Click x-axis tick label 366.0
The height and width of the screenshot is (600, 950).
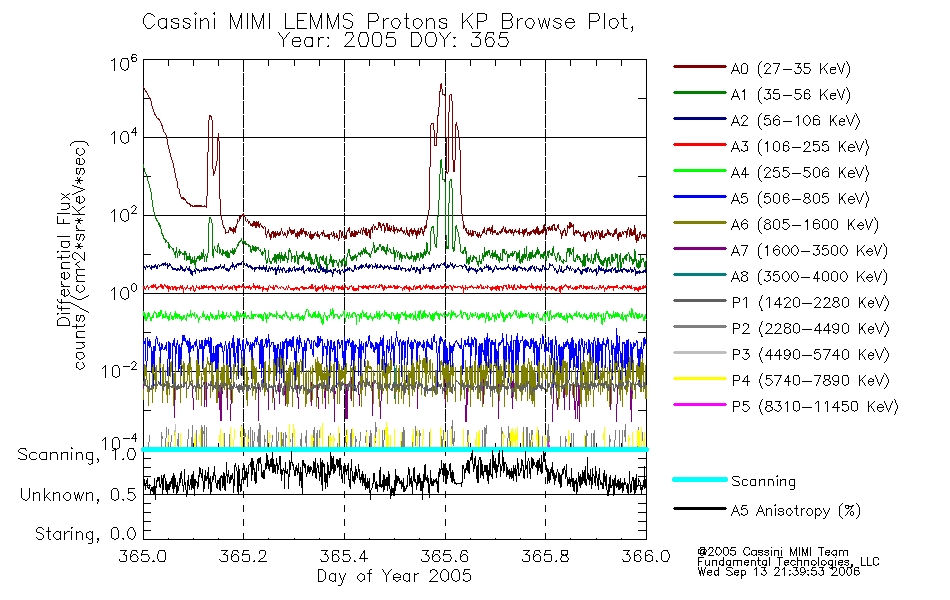tap(646, 556)
